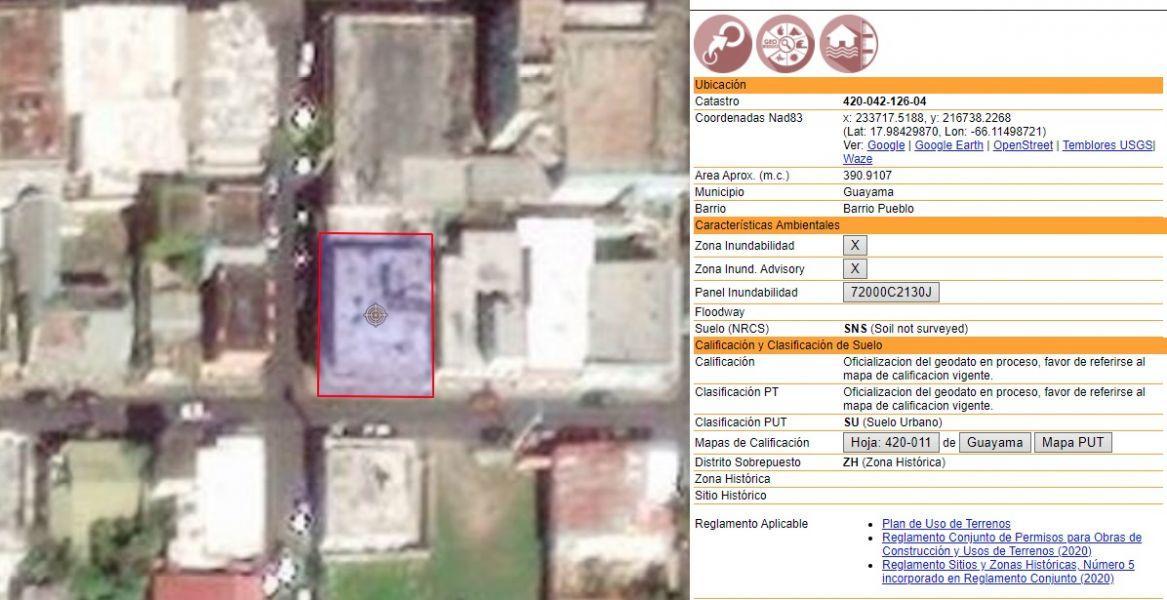Click the Floodway row label

click(719, 312)
